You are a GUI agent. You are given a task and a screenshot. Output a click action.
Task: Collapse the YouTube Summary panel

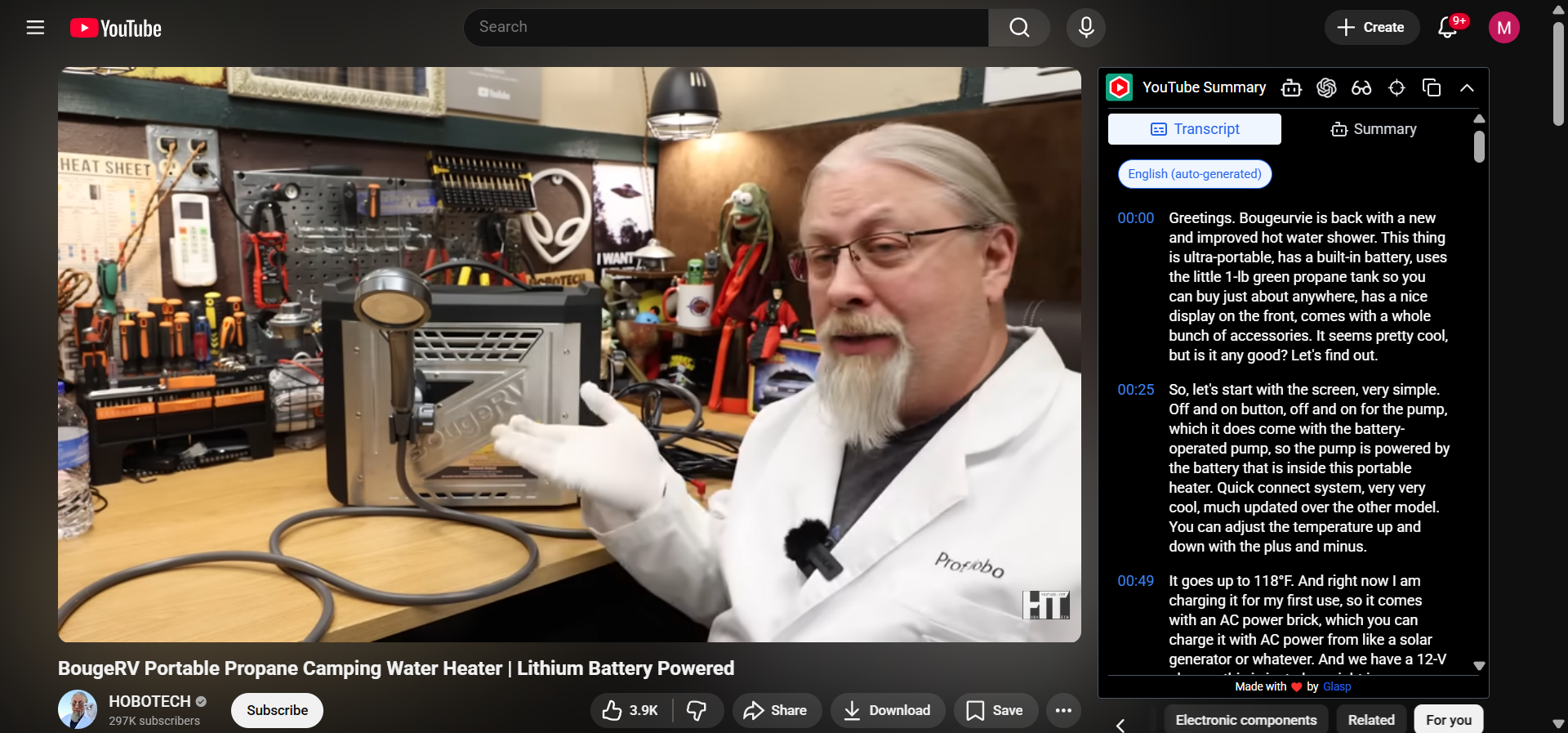pyautogui.click(x=1467, y=87)
